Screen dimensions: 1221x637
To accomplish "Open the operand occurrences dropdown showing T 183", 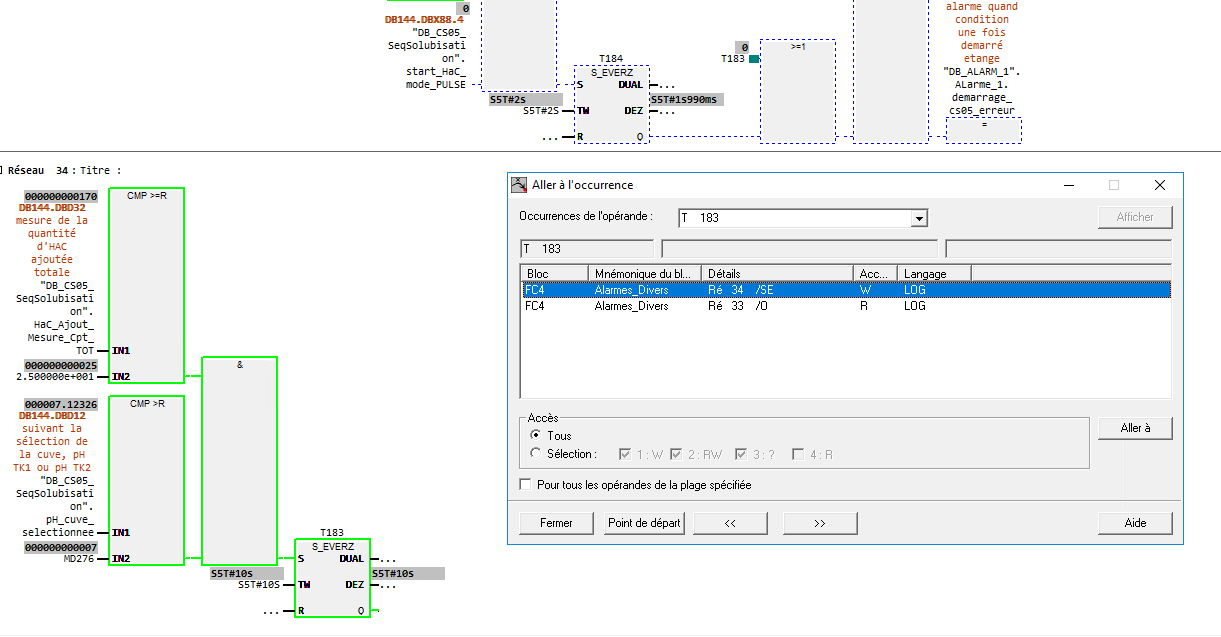I will tap(919, 218).
